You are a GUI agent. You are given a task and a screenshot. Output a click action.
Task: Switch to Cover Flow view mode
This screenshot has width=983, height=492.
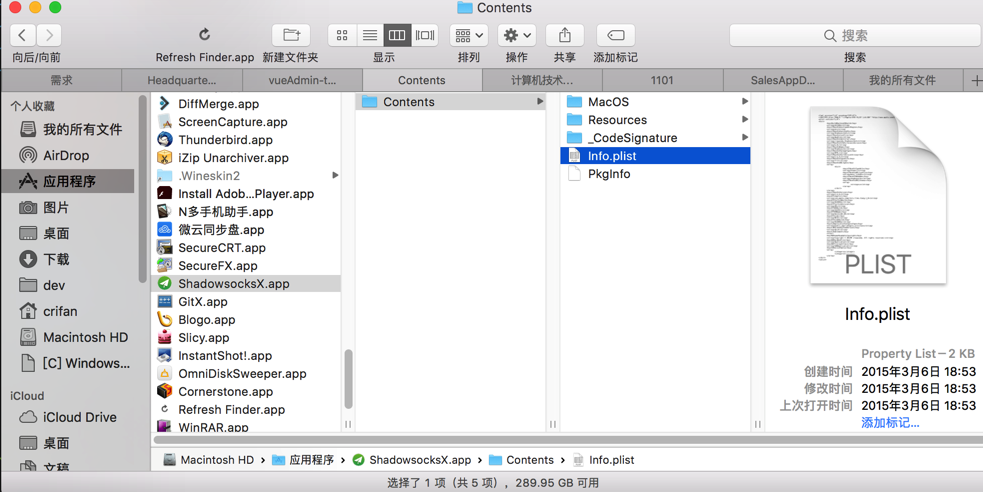424,35
